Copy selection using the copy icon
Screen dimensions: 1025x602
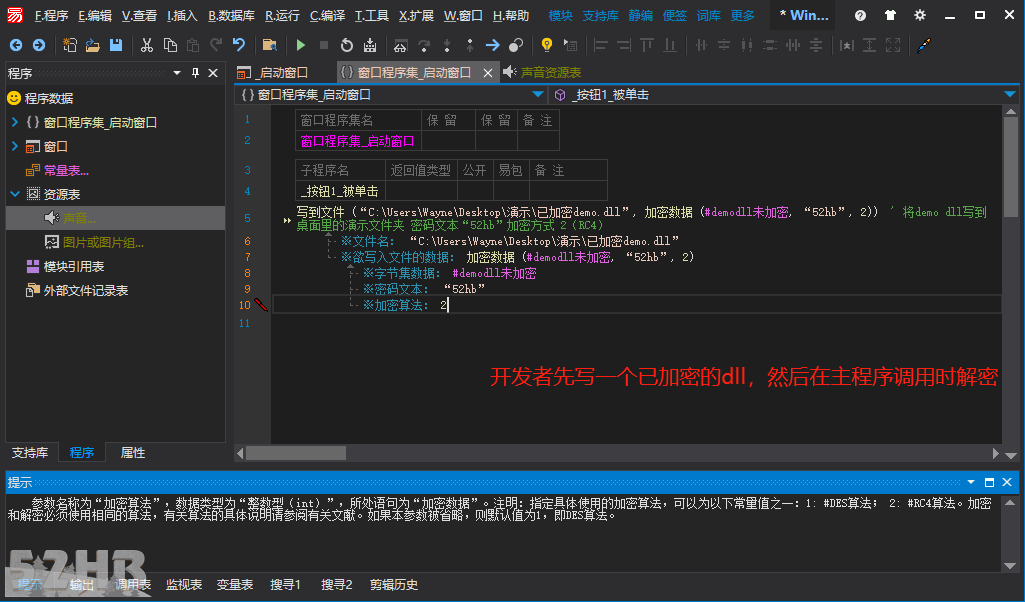click(x=170, y=45)
